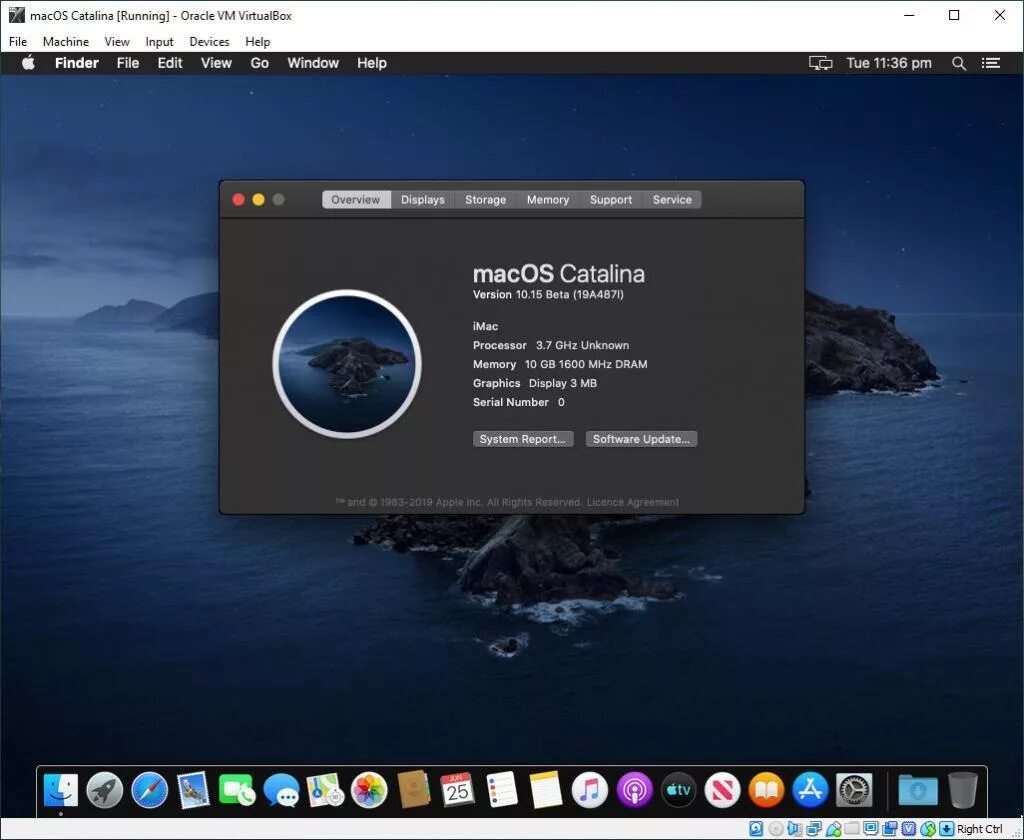This screenshot has width=1024, height=840.
Task: Open the macOS Window menu
Action: (x=313, y=63)
